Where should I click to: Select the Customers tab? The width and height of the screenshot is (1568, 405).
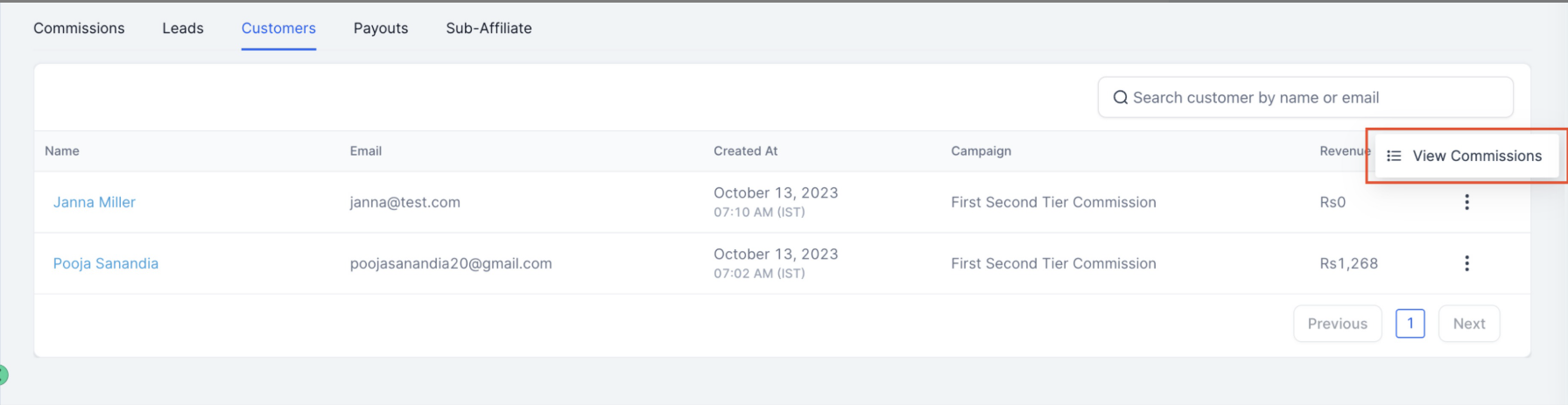(x=278, y=28)
